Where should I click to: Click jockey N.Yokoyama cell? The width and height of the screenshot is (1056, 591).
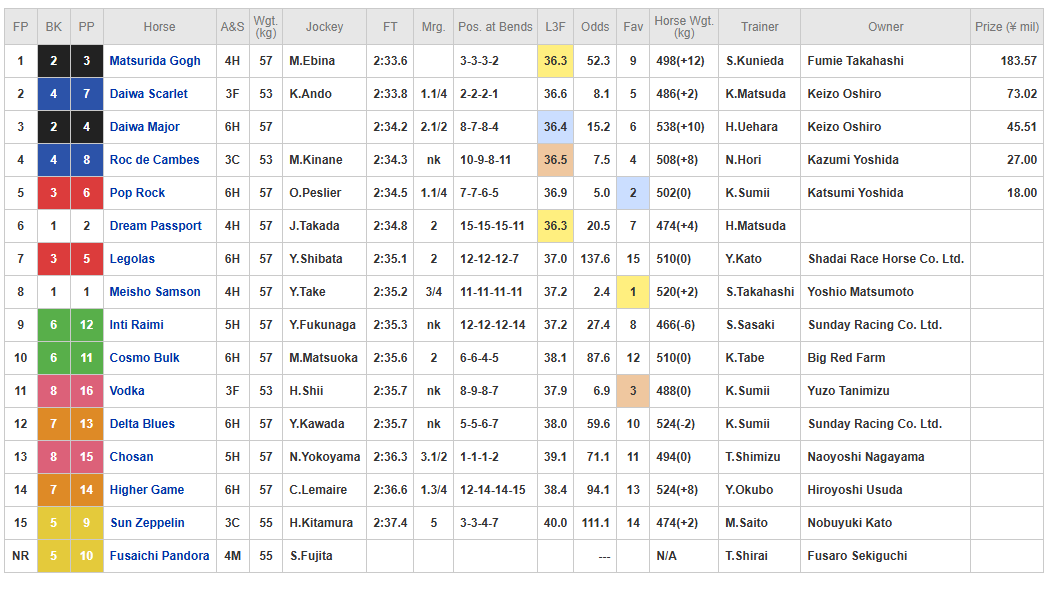(325, 456)
